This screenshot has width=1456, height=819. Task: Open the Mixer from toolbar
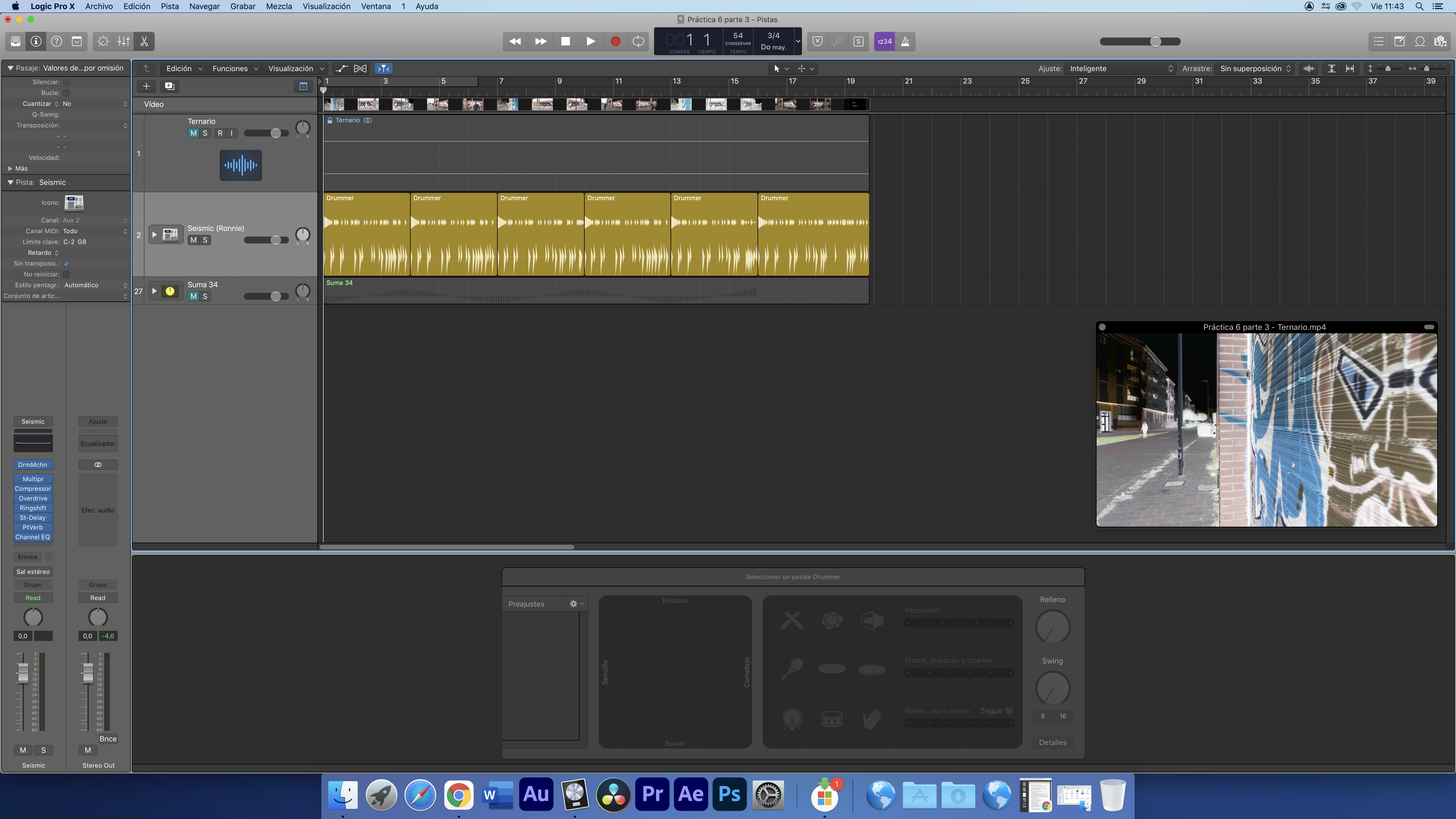(x=124, y=41)
